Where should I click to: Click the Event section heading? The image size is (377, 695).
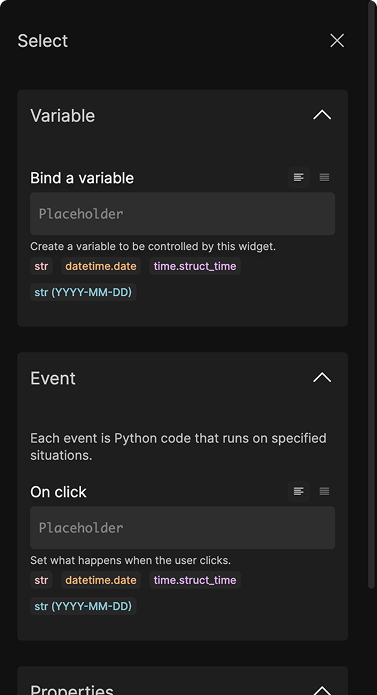[x=53, y=378]
